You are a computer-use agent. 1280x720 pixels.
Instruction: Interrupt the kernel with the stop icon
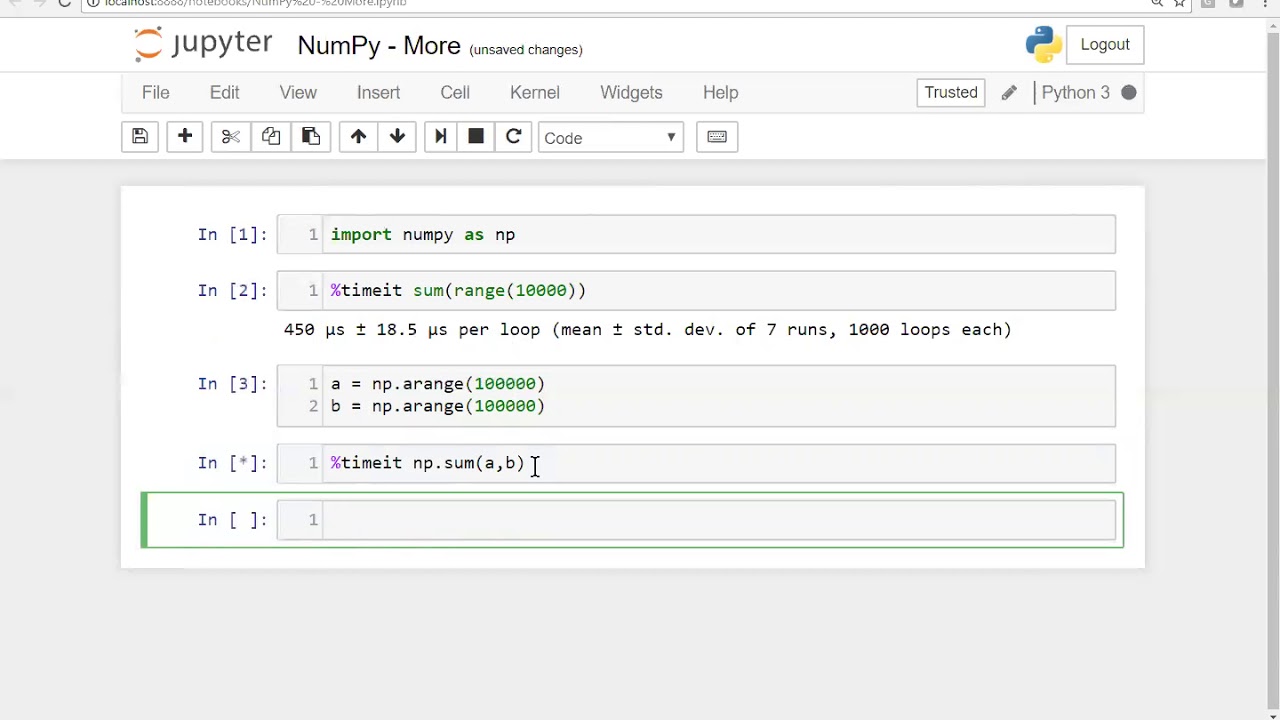(476, 137)
